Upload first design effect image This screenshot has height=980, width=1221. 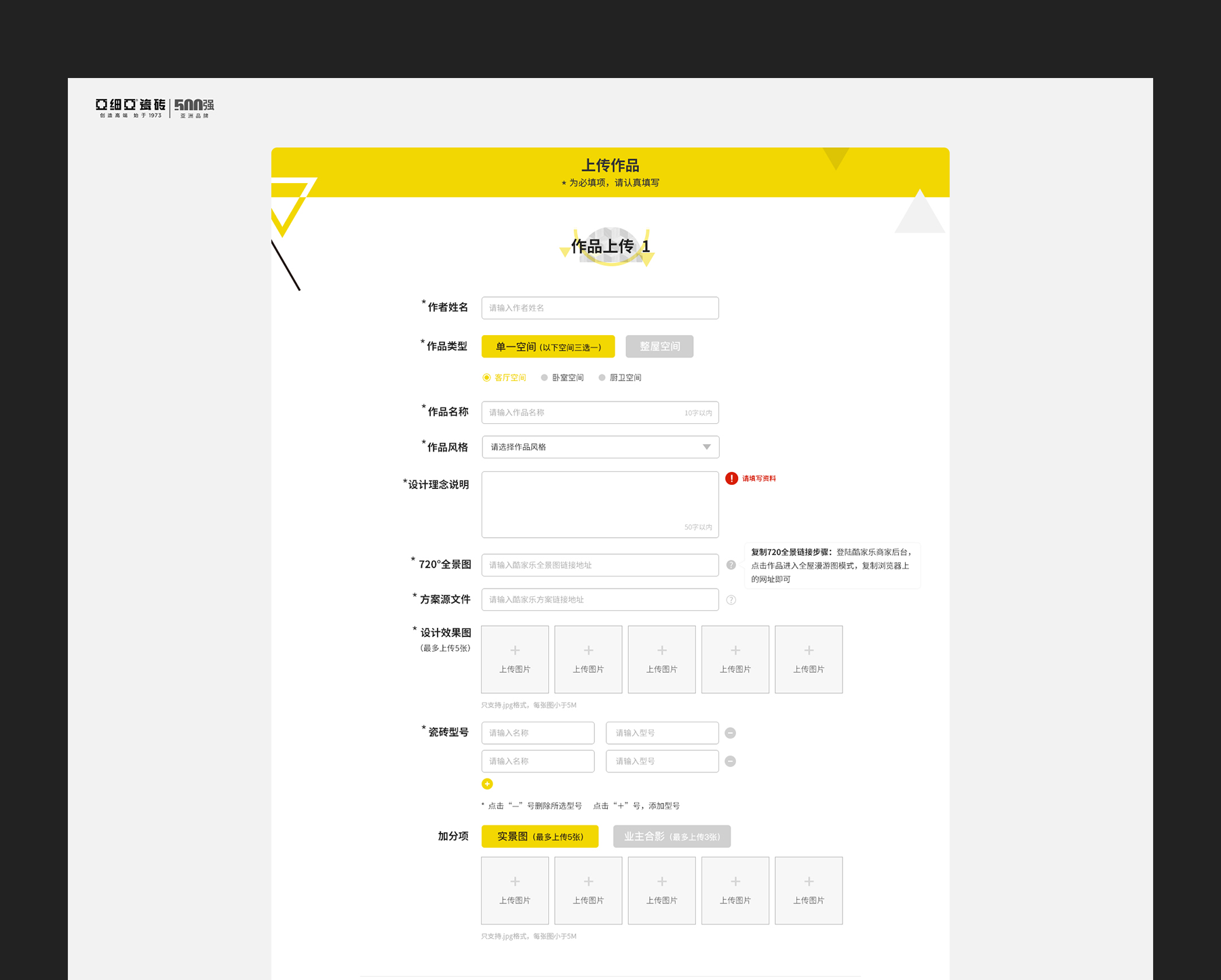tap(515, 659)
